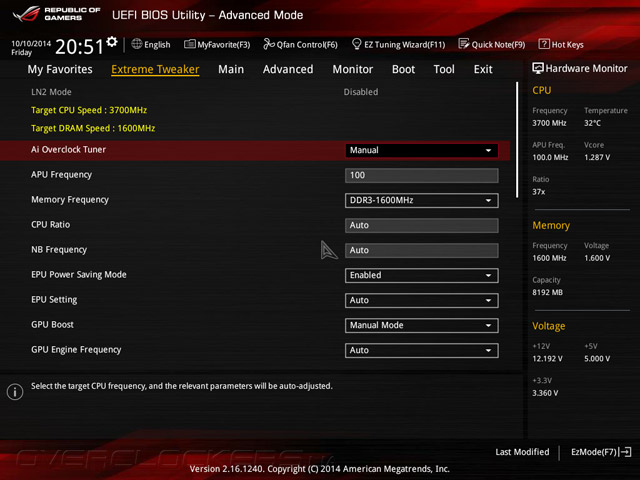
Task: Select the APU Frequency label
Action: 62,175
